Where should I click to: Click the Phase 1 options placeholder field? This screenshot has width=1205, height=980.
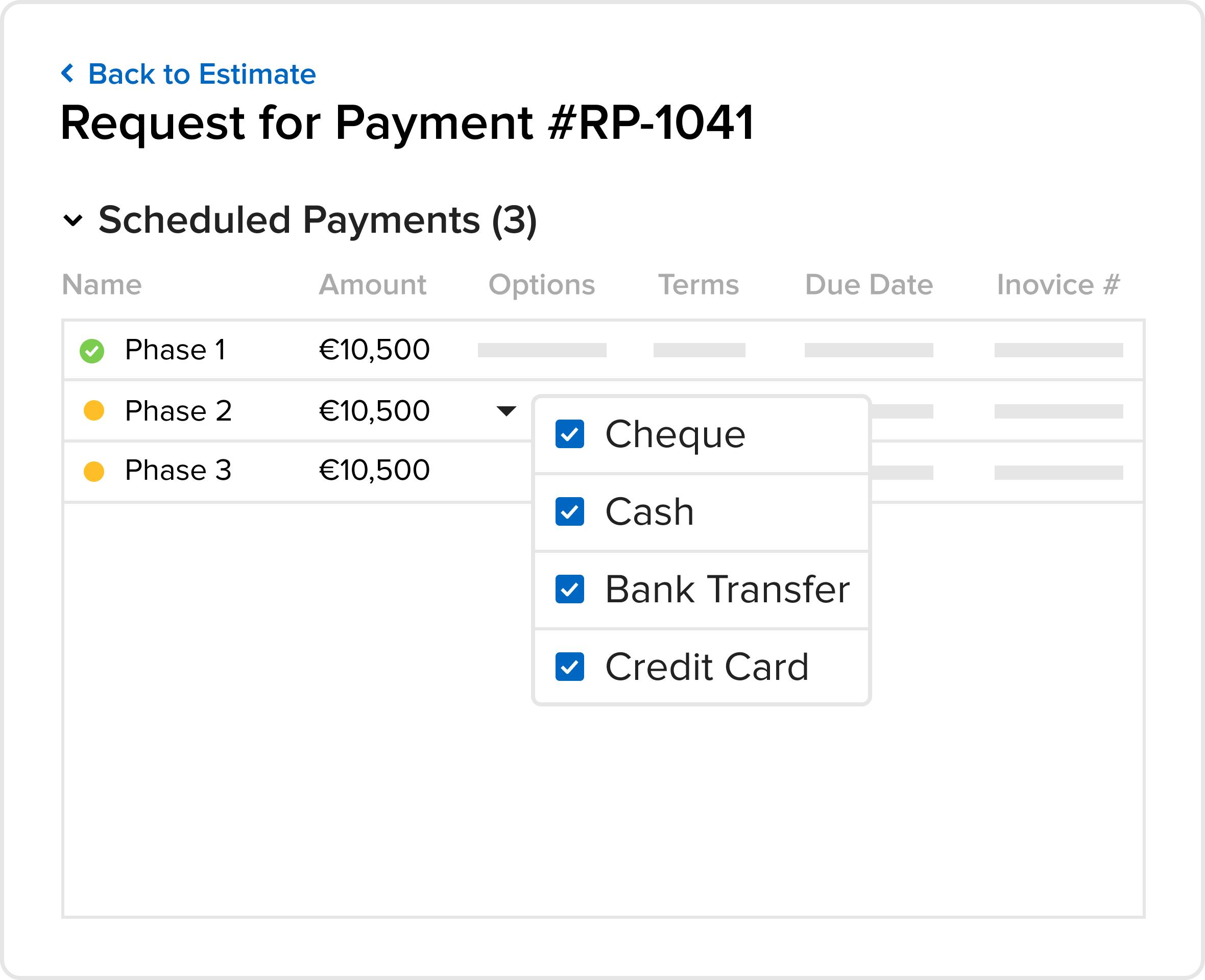[542, 350]
